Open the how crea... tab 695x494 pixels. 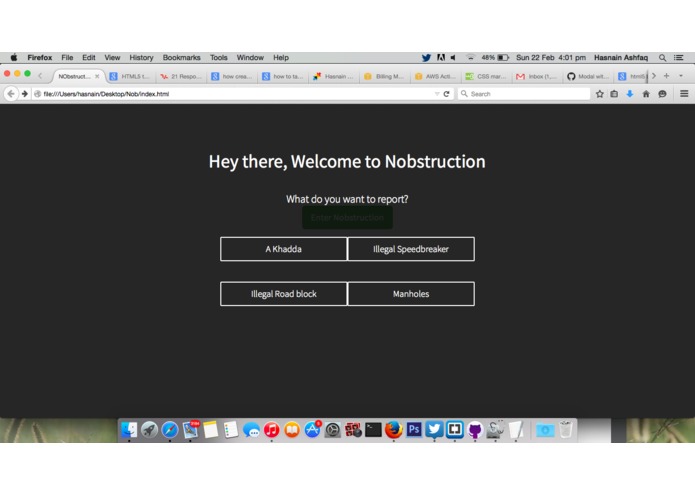click(x=232, y=76)
